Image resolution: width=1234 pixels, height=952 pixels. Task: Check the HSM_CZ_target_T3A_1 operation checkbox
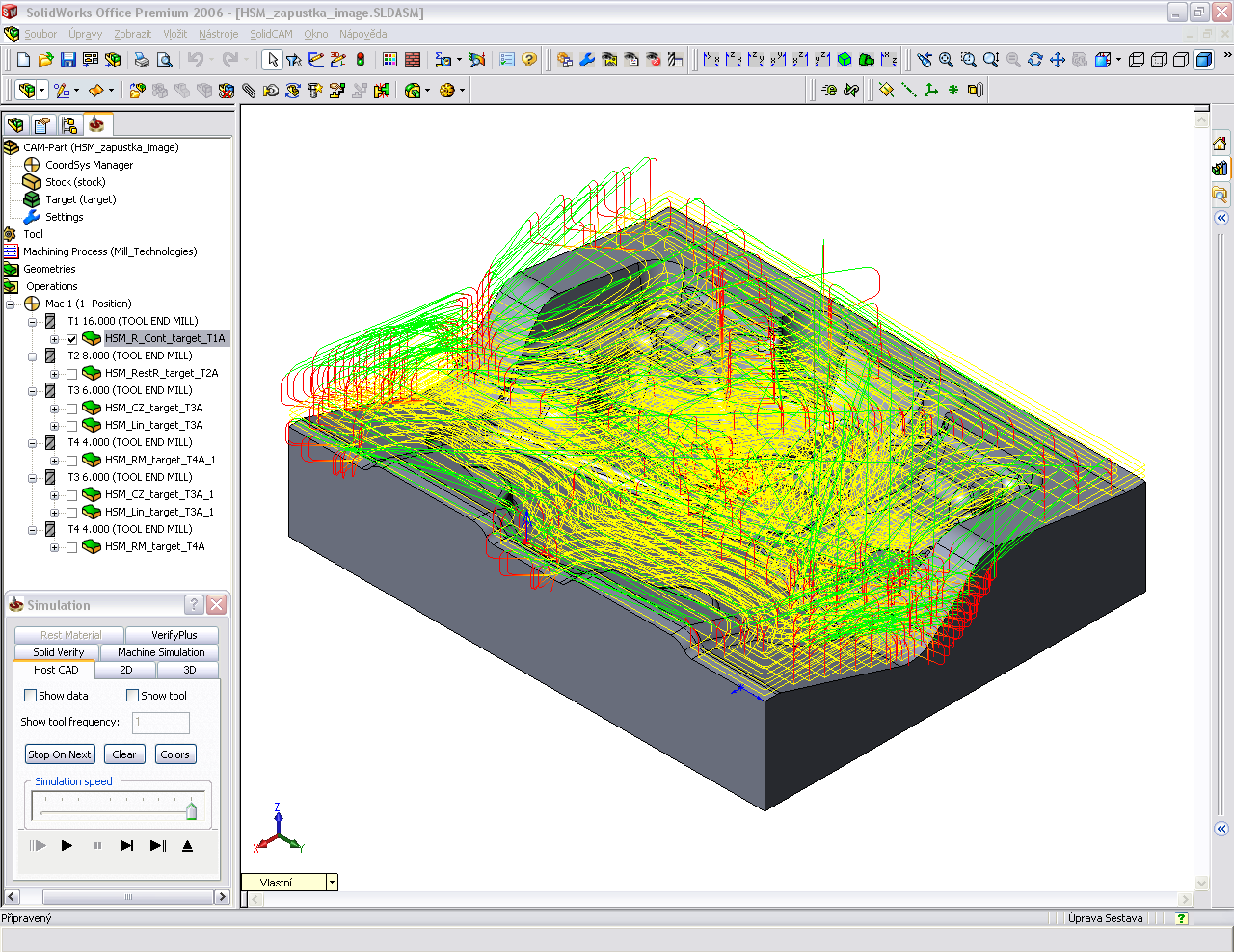coord(71,495)
